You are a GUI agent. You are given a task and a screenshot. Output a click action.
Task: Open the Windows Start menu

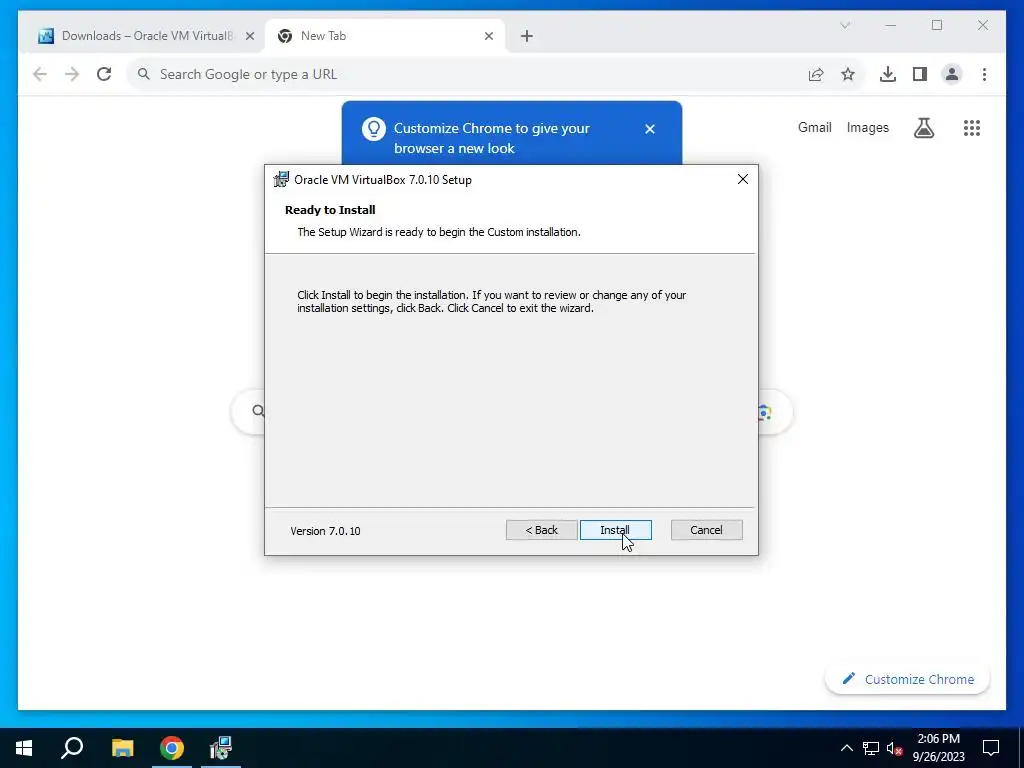(24, 748)
